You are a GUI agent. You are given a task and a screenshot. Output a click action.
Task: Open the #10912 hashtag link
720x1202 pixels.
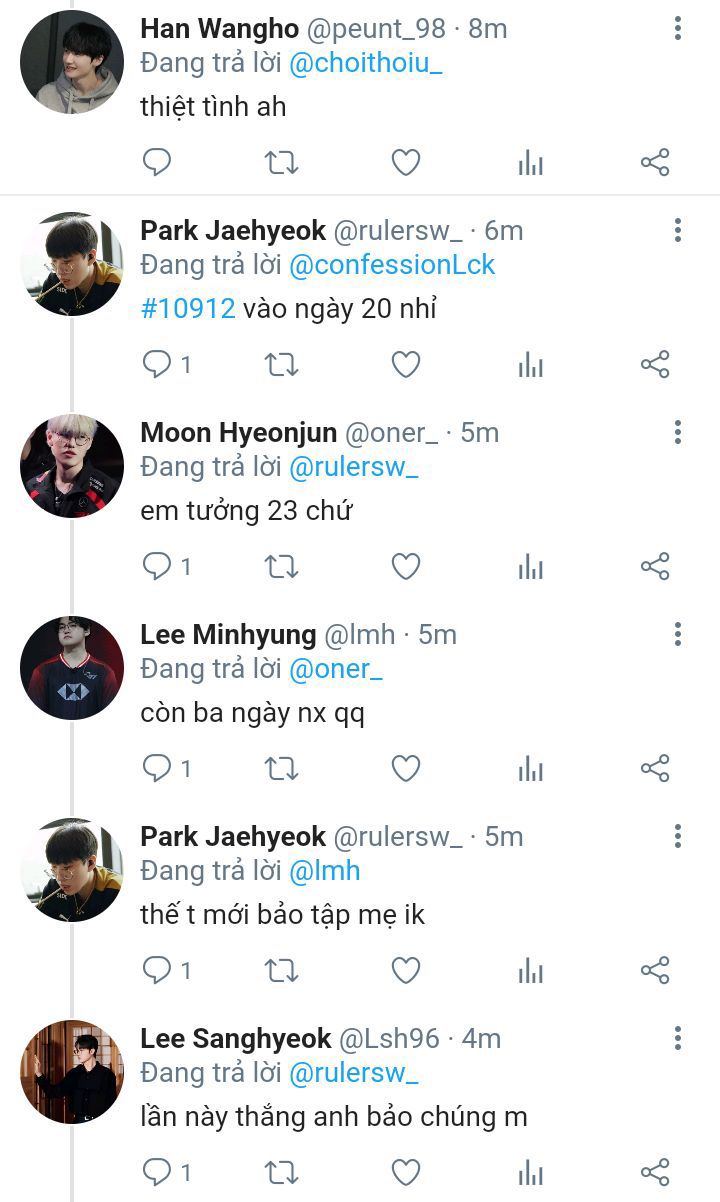click(188, 309)
